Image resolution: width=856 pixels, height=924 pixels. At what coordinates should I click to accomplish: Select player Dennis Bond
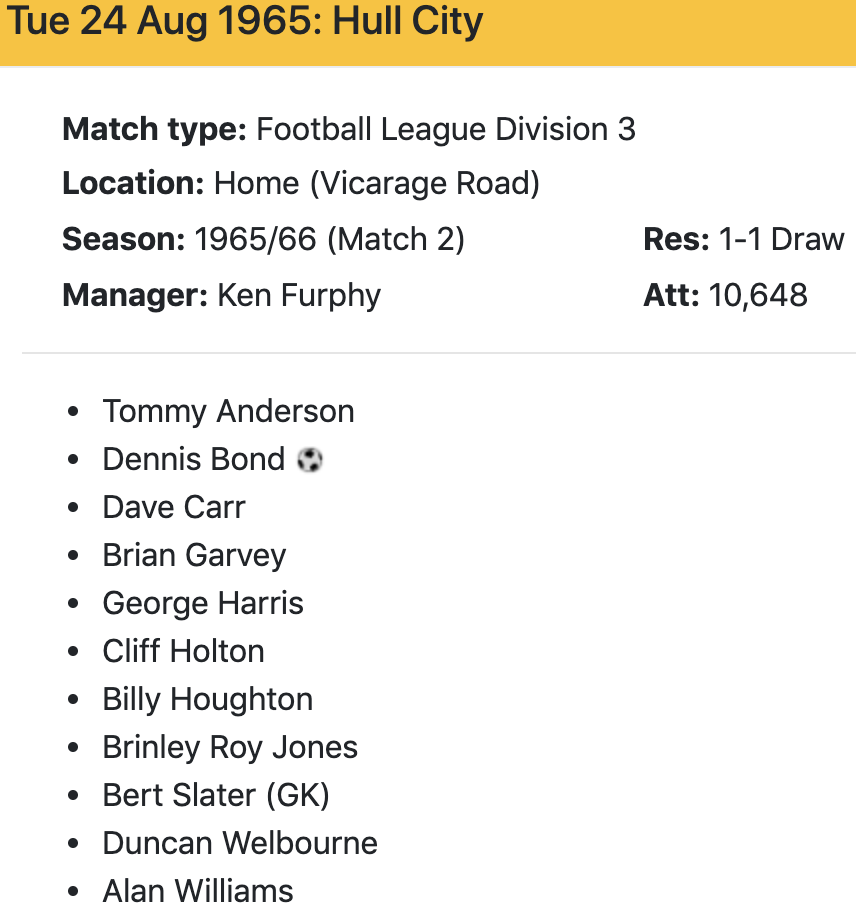(194, 459)
